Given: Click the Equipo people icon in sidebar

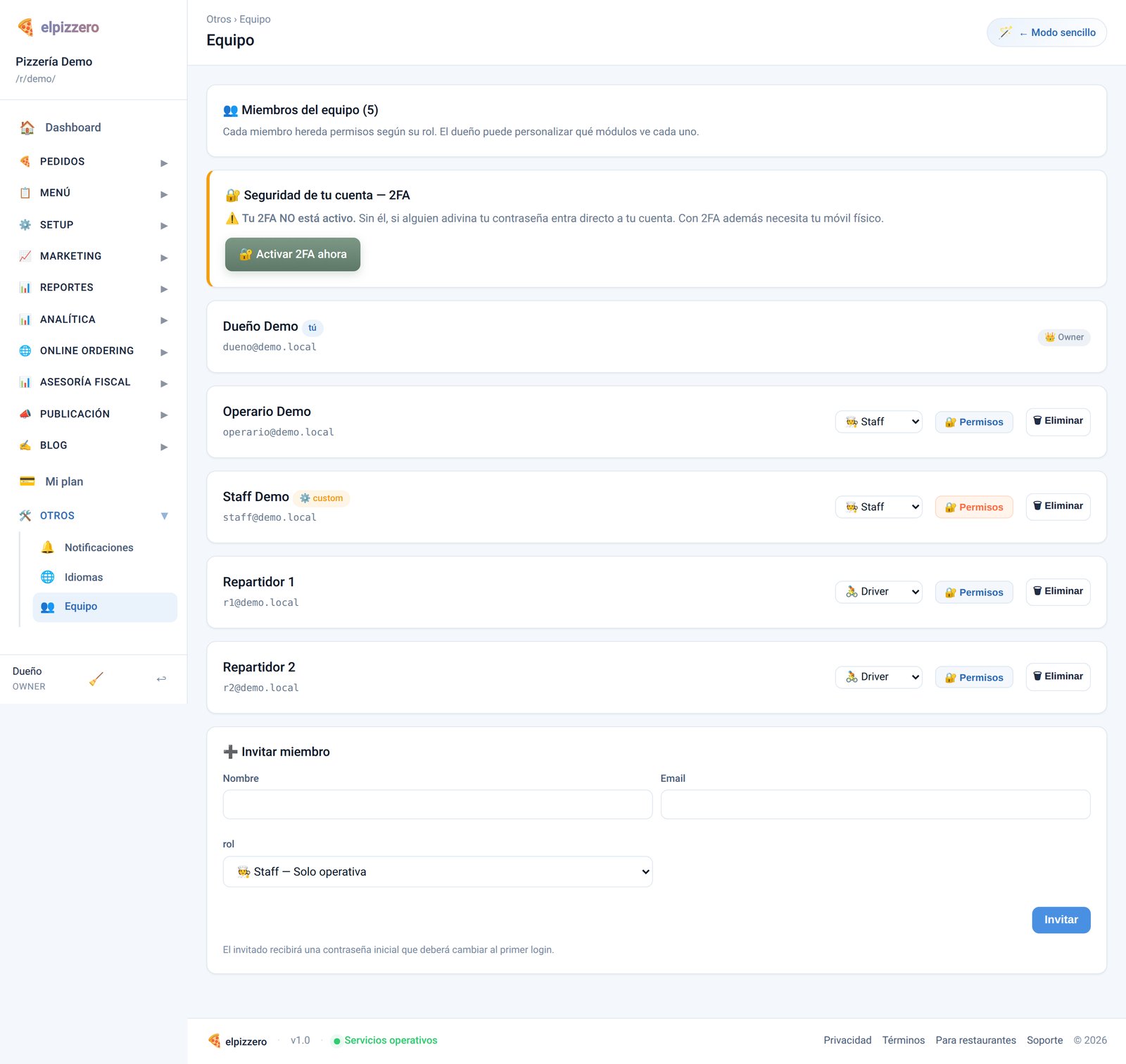Looking at the screenshot, I should pos(48,607).
